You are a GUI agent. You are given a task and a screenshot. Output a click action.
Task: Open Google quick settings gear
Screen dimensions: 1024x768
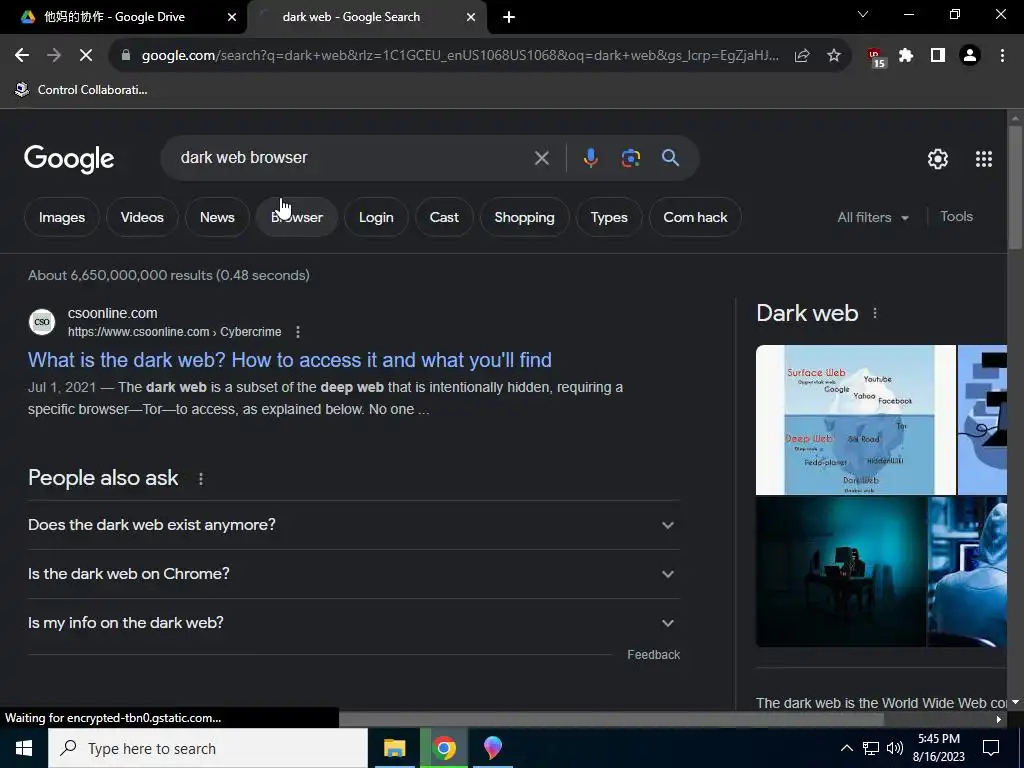click(938, 159)
